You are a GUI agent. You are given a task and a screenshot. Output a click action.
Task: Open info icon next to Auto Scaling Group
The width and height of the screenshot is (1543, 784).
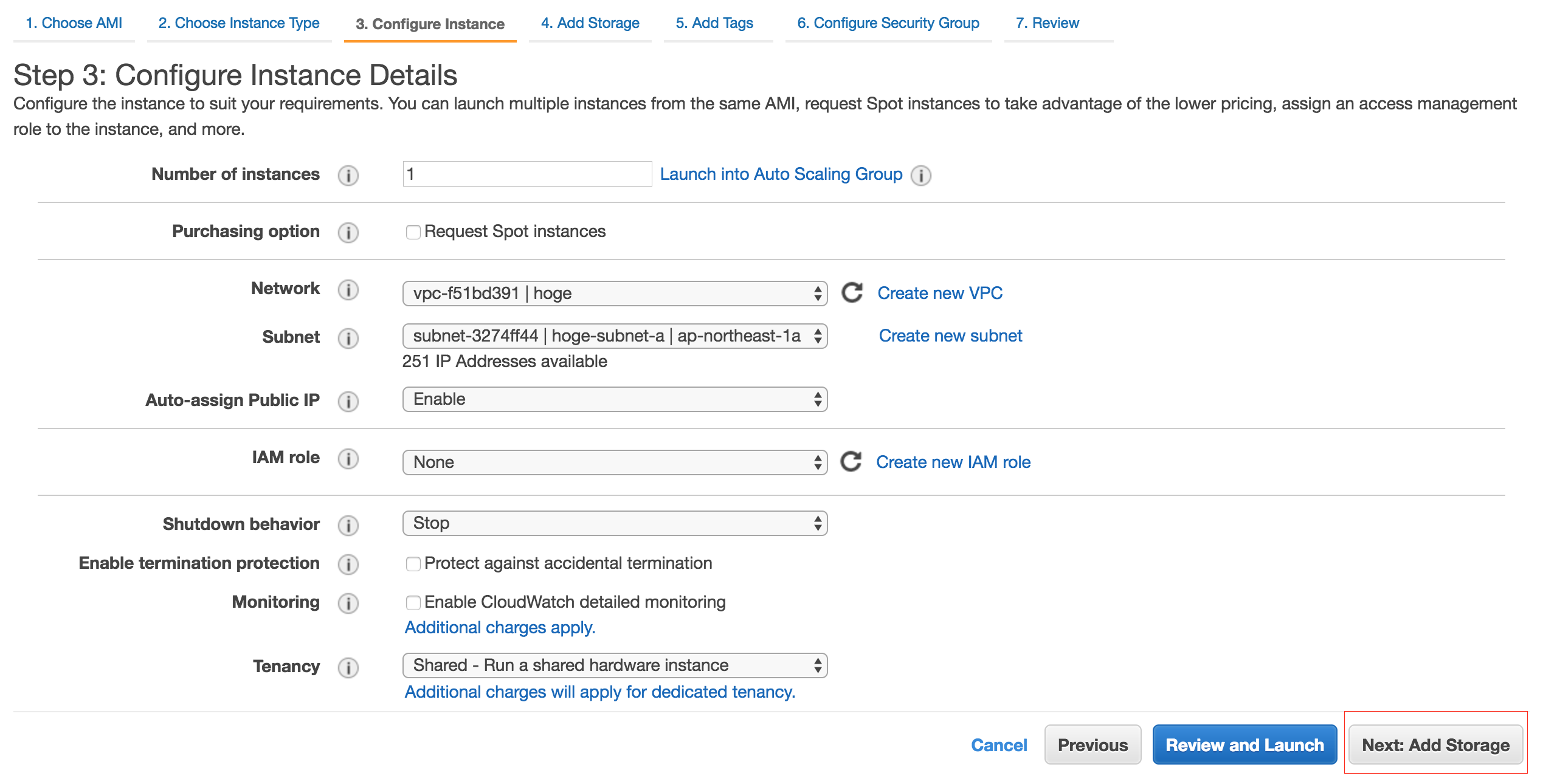pos(921,176)
